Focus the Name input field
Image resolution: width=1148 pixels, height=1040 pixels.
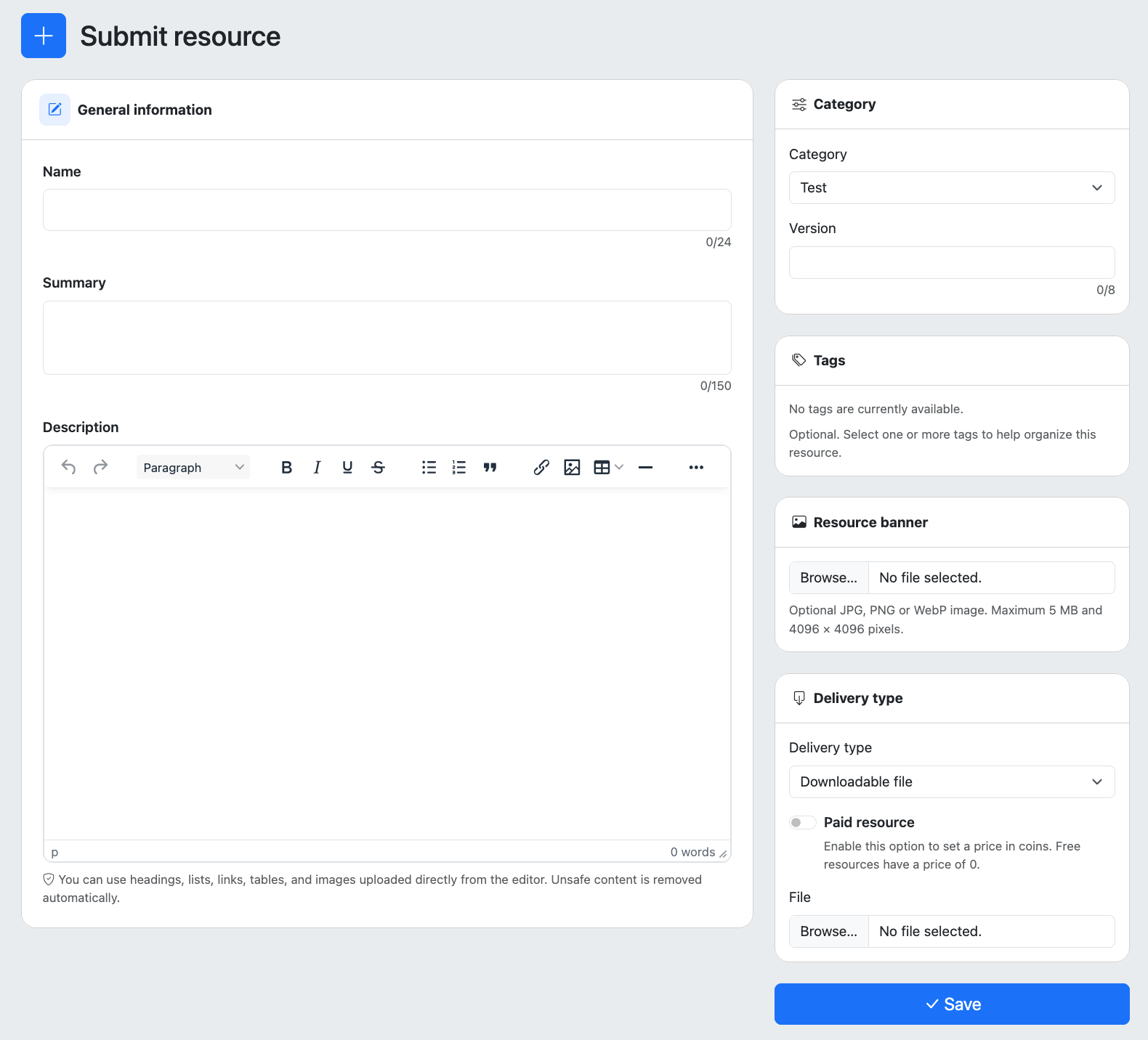(x=387, y=210)
